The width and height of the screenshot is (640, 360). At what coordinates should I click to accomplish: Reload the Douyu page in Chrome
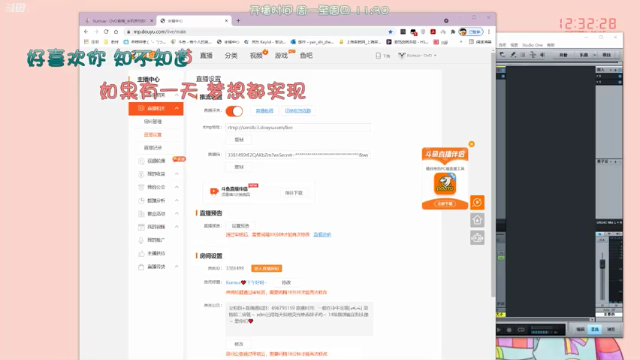(106, 31)
